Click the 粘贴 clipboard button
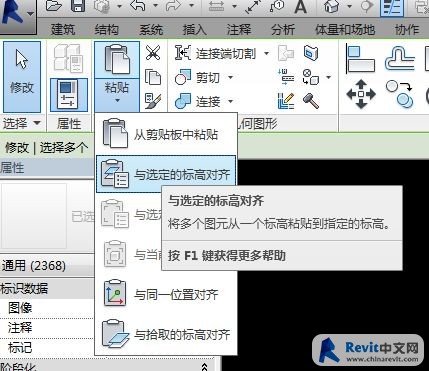 (x=117, y=60)
